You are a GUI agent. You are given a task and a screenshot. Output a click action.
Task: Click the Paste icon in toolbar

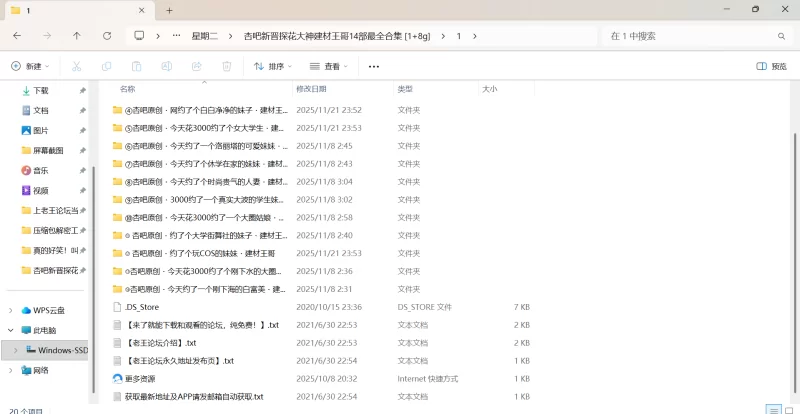tap(136, 67)
